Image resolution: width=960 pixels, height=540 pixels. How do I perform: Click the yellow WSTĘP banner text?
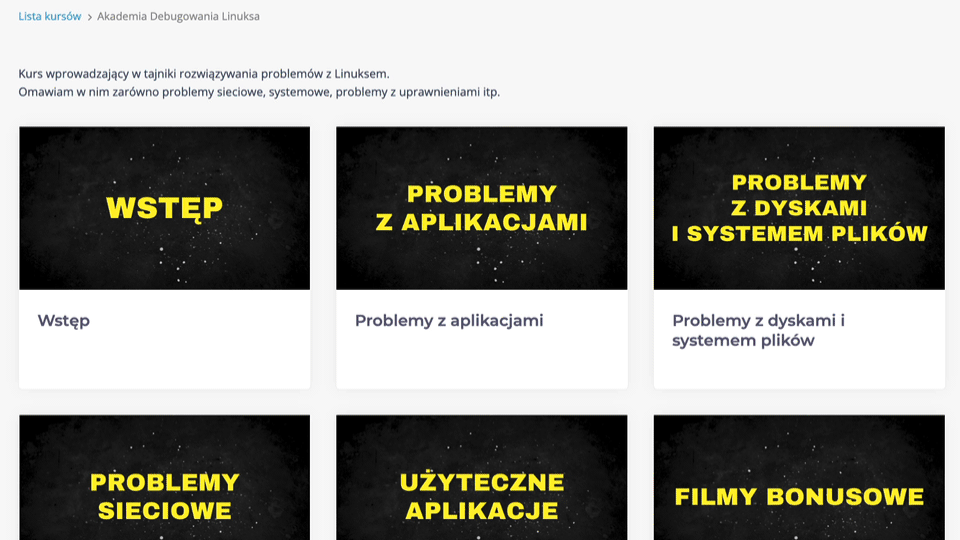(164, 208)
